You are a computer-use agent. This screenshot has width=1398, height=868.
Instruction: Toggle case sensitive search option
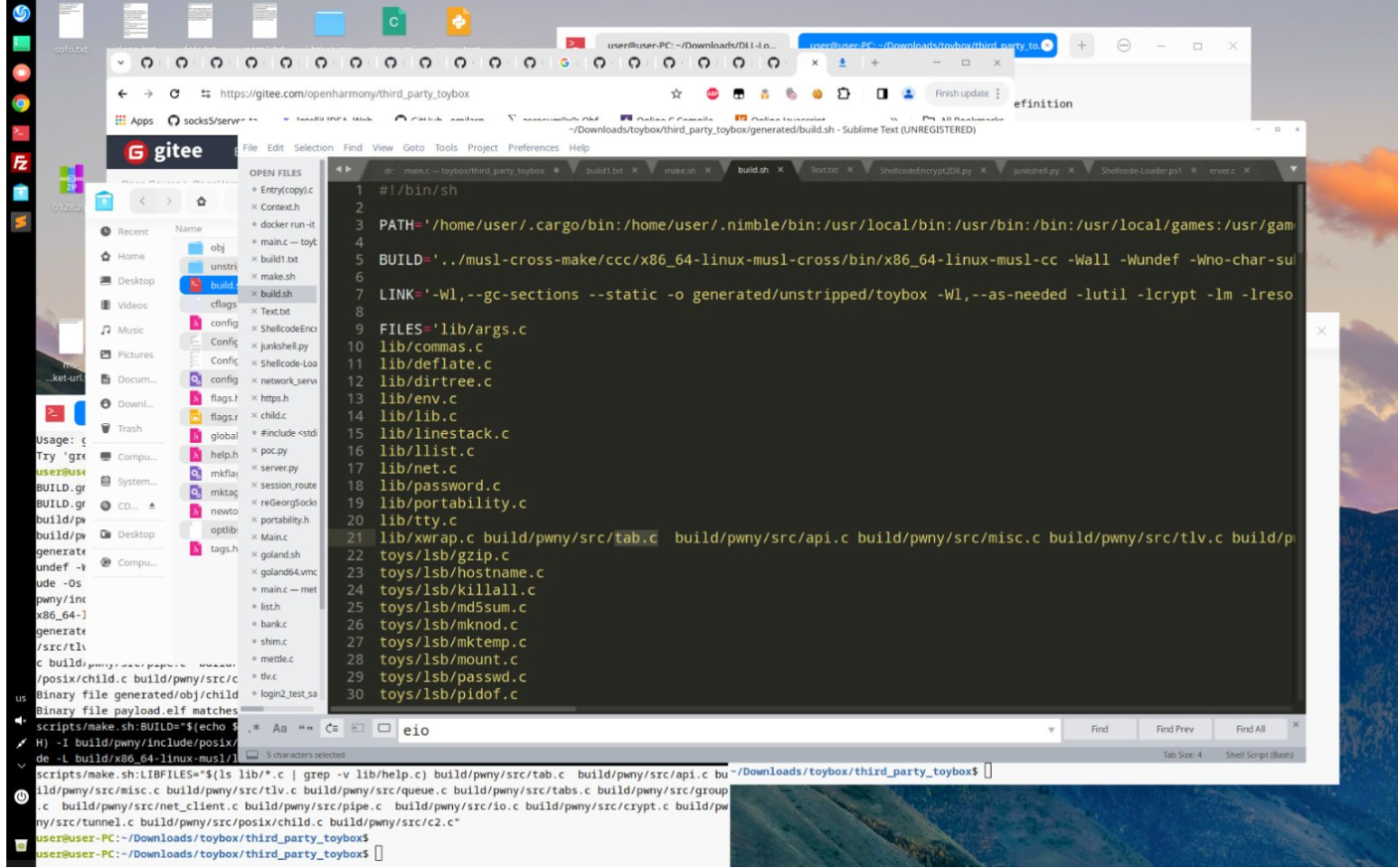pyautogui.click(x=280, y=729)
